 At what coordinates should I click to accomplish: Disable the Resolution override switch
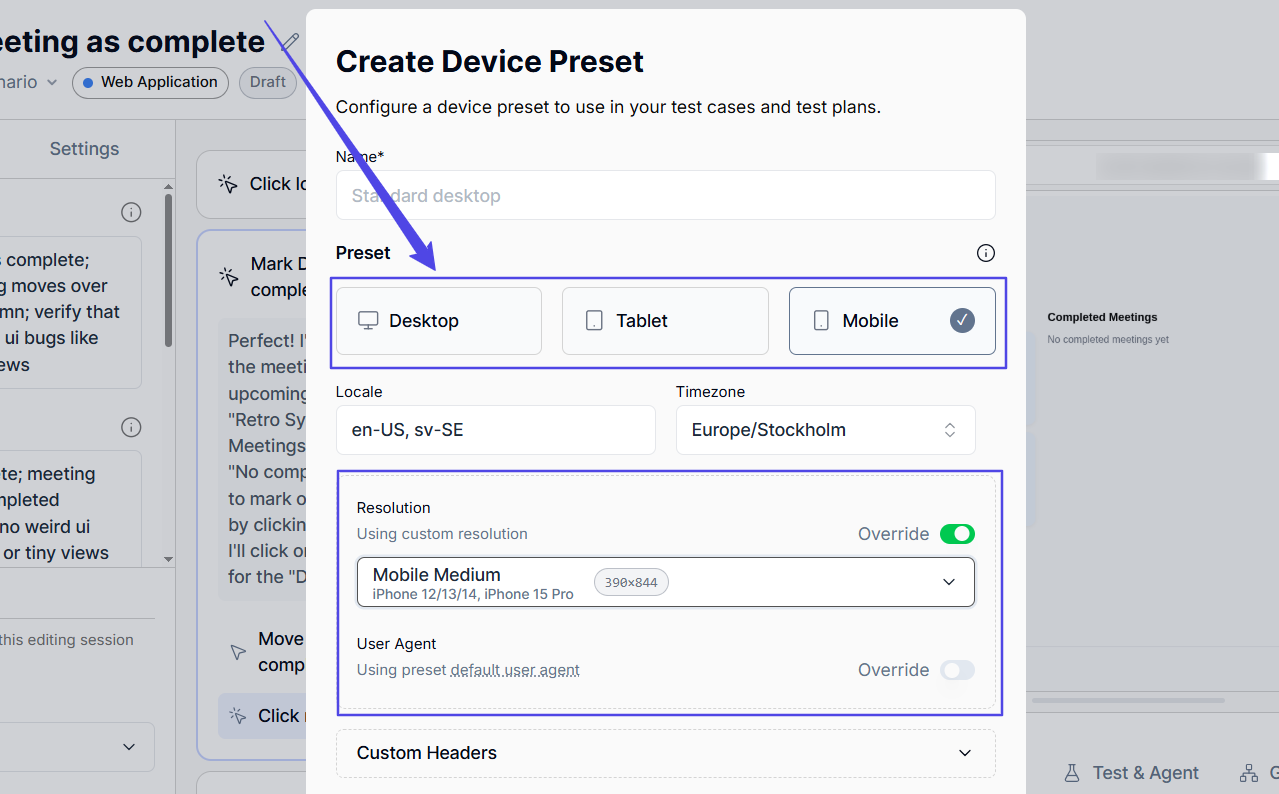coord(957,534)
